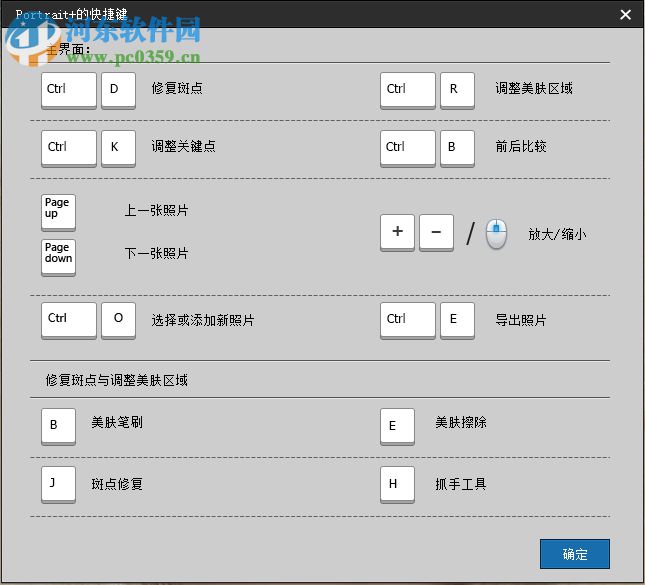645x585 pixels.
Task: Click the 放大/缩小 label text
Action: click(557, 234)
